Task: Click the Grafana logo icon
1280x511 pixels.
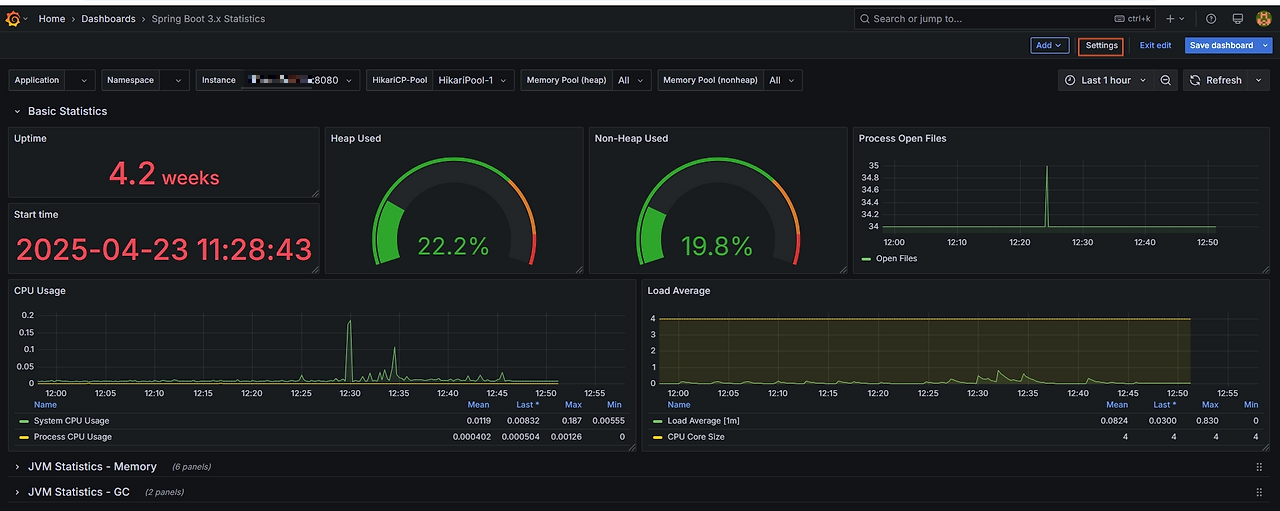Action: pos(12,18)
